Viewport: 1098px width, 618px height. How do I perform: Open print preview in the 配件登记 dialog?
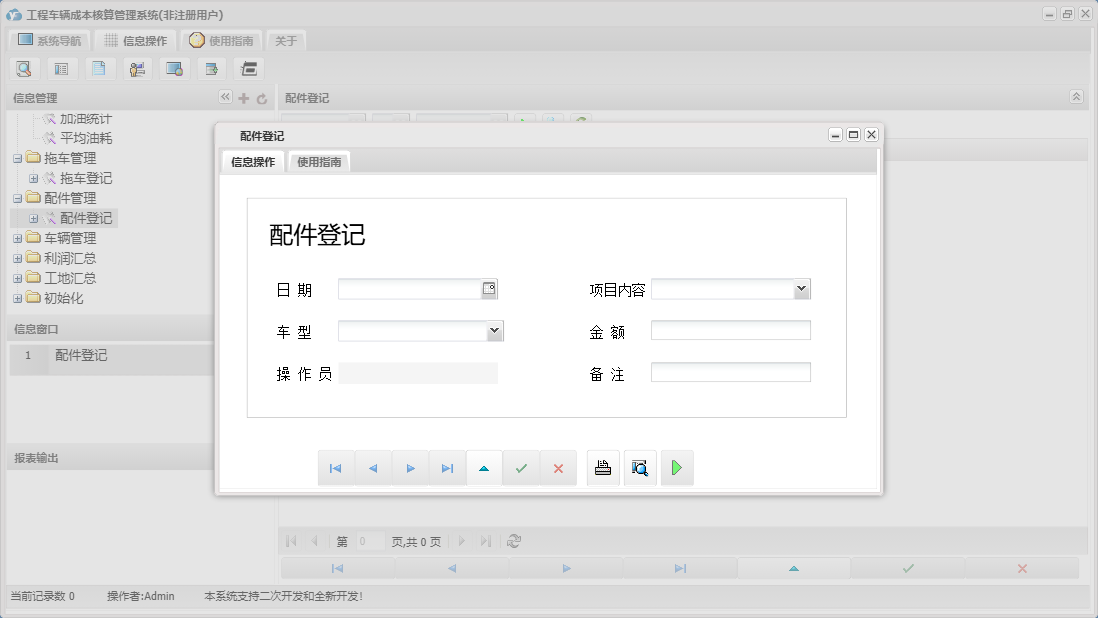click(x=640, y=467)
